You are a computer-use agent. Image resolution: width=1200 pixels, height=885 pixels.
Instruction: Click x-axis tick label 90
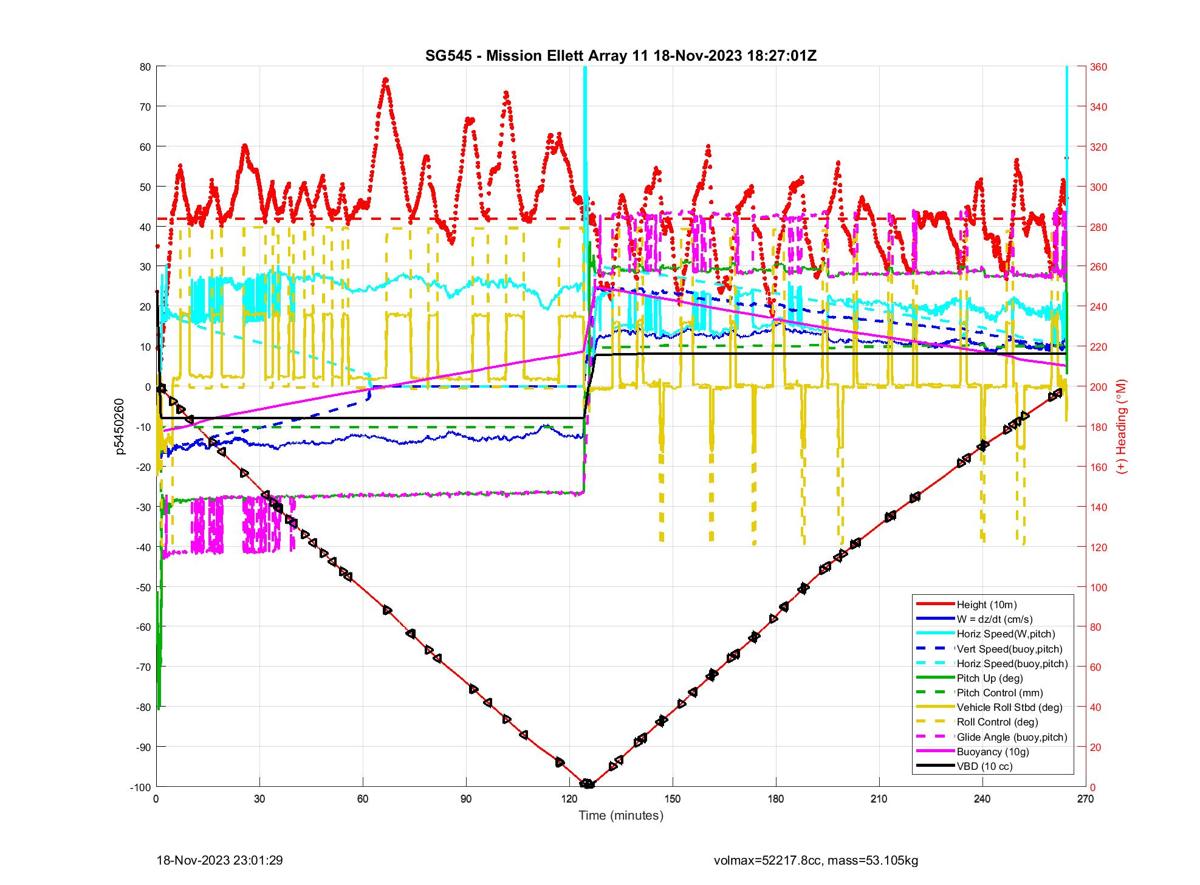coord(466,799)
